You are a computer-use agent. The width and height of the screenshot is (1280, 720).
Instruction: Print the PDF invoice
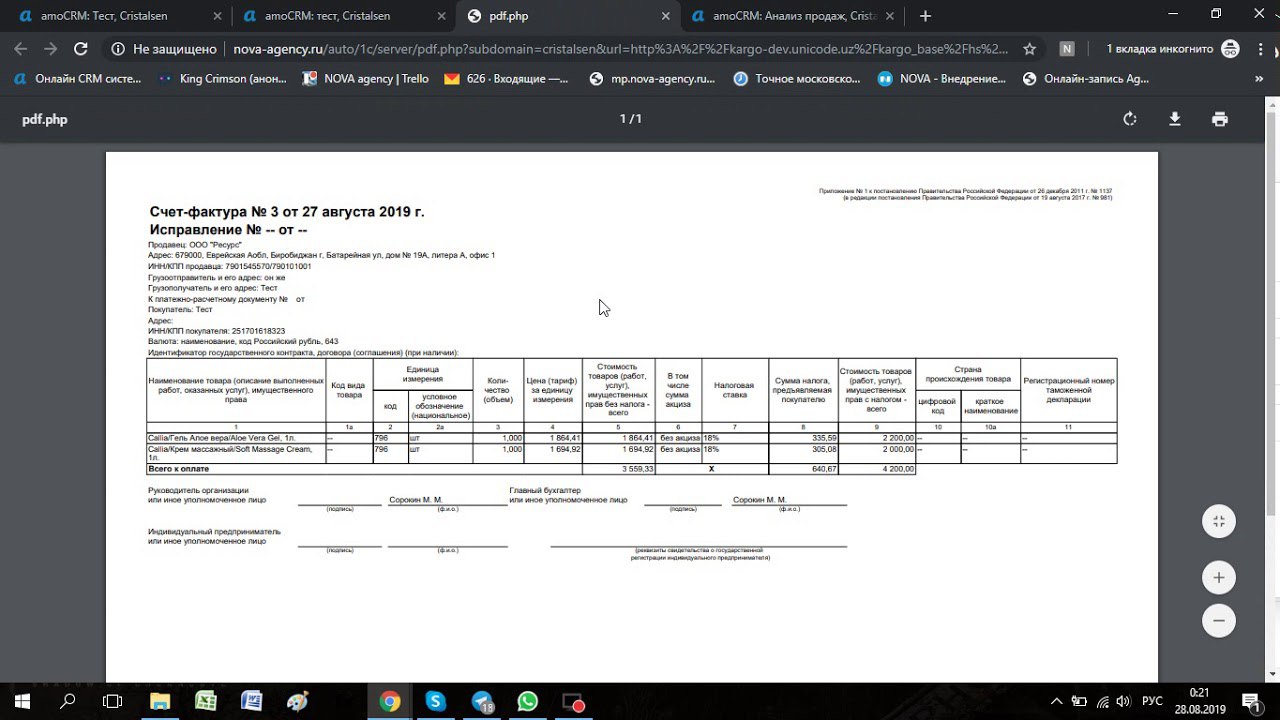(x=1220, y=119)
